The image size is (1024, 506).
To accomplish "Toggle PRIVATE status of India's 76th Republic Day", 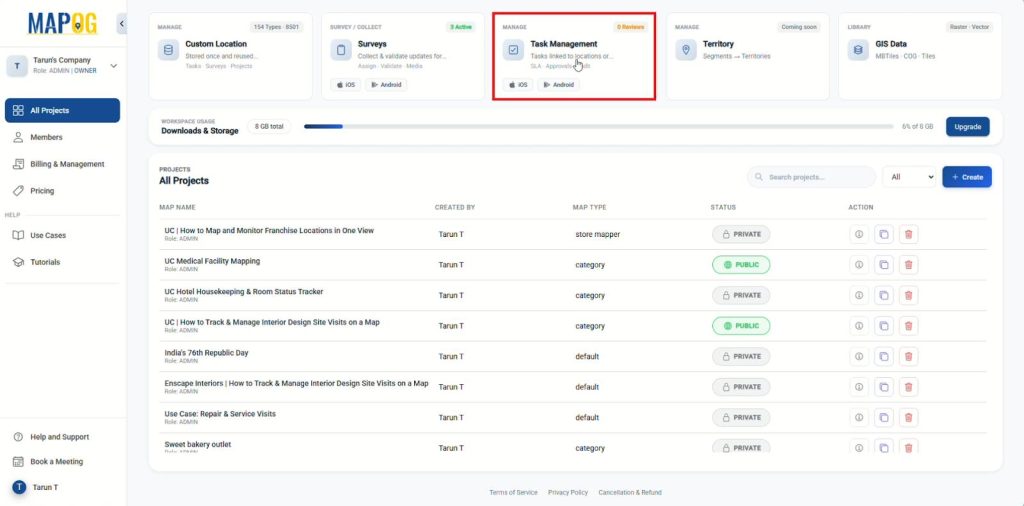I will point(741,356).
